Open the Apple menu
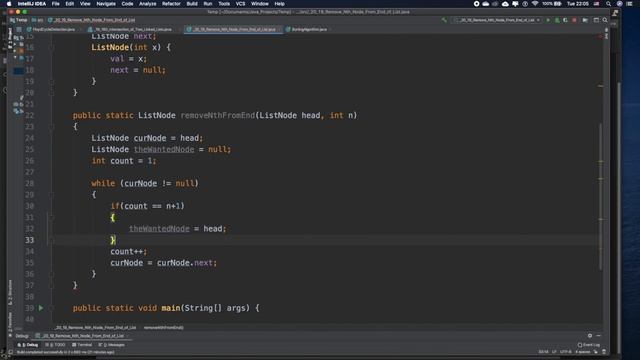 tap(9, 4)
